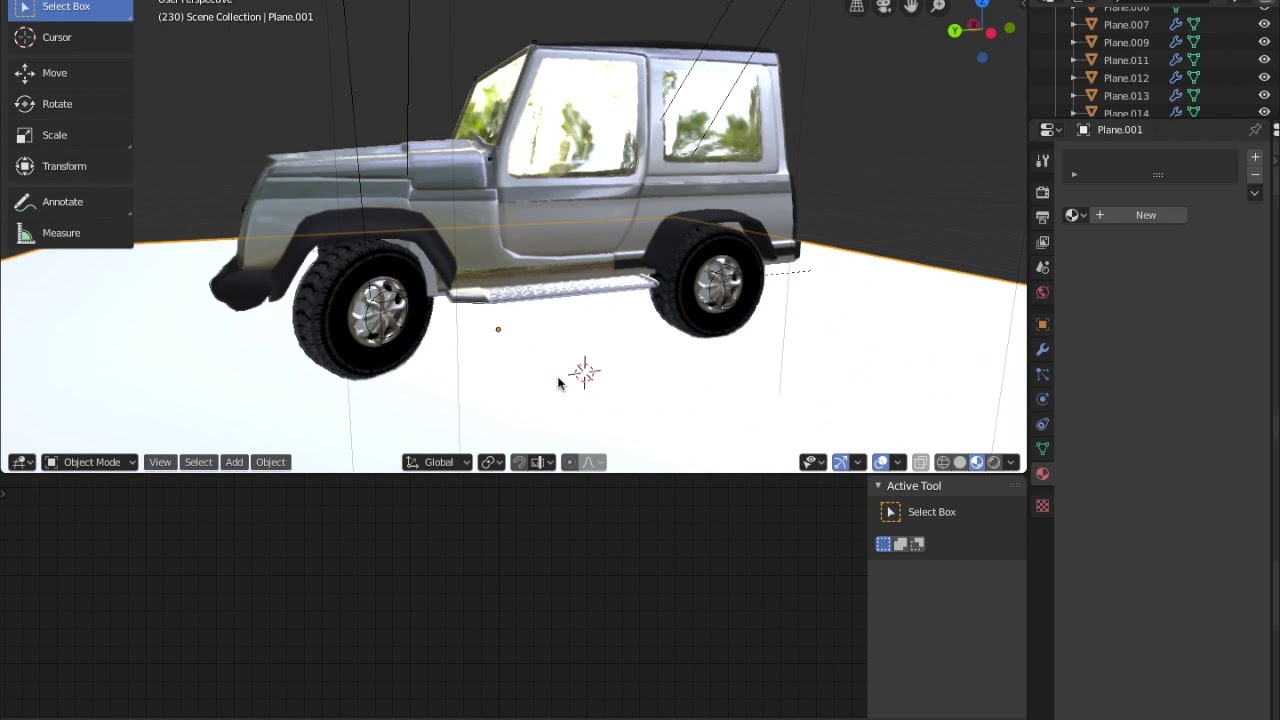The width and height of the screenshot is (1280, 720).
Task: Click the New material button
Action: tap(1139, 215)
